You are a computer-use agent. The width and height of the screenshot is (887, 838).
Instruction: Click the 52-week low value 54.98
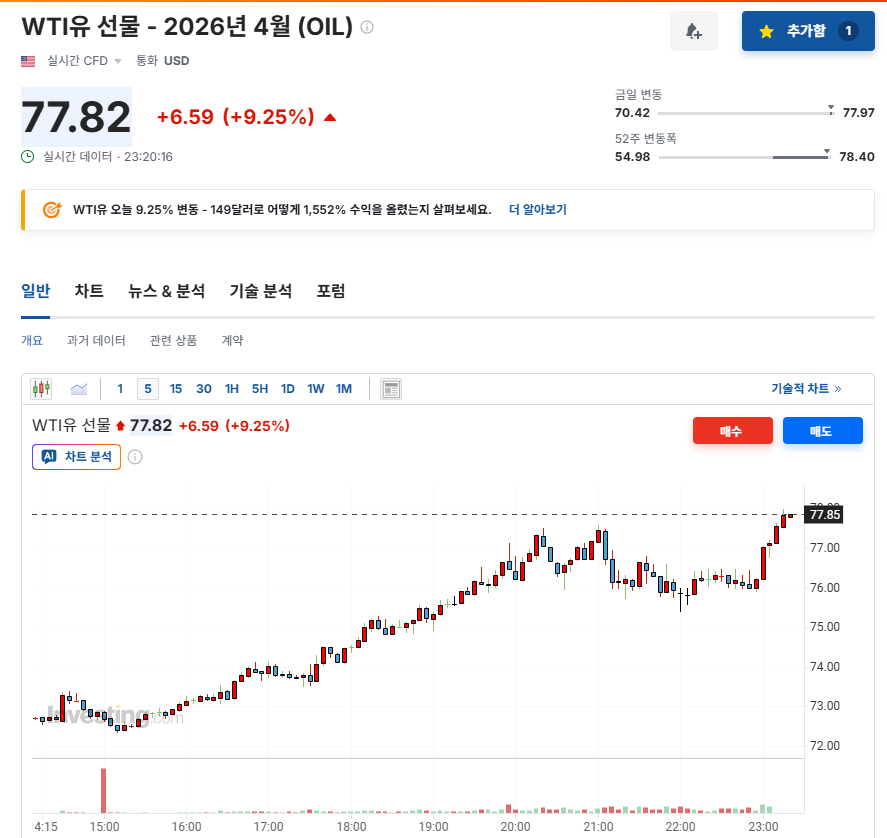tap(632, 157)
